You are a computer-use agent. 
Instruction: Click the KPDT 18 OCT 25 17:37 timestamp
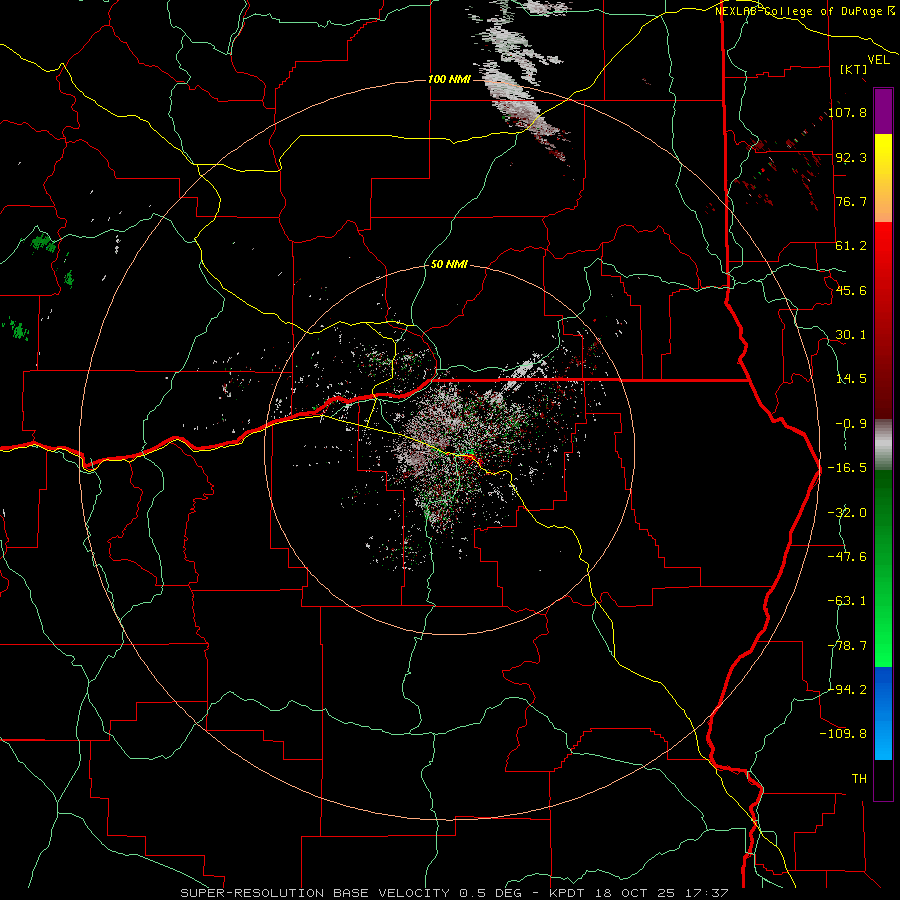(639, 893)
